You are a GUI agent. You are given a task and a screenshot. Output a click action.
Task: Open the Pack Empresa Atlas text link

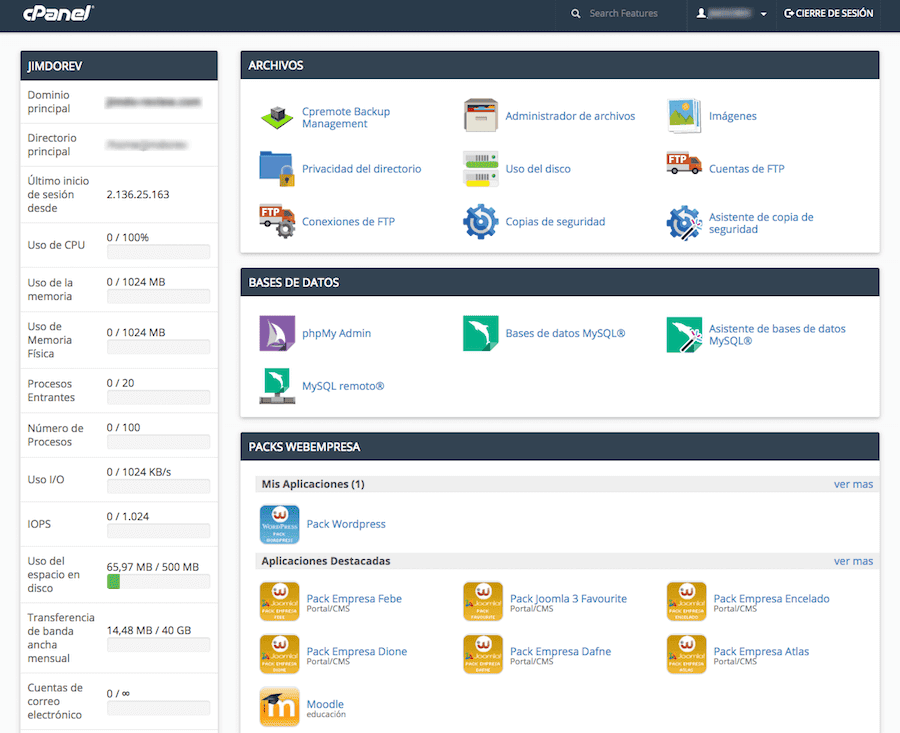click(761, 651)
